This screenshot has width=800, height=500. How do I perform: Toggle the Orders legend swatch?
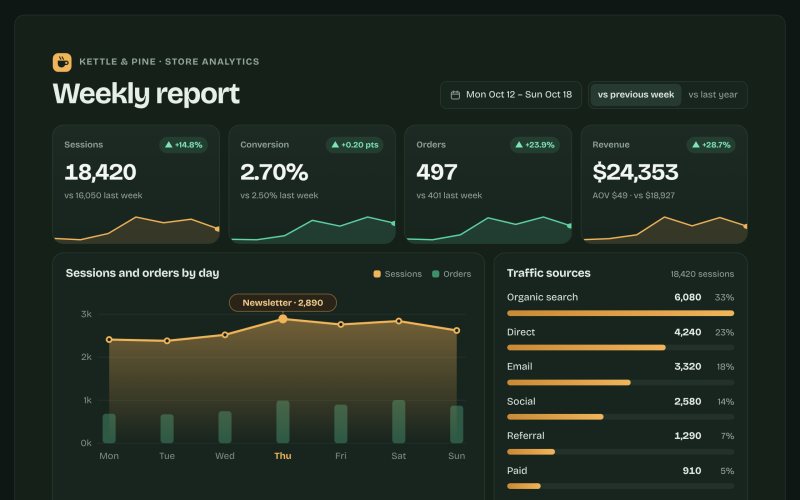(x=436, y=274)
